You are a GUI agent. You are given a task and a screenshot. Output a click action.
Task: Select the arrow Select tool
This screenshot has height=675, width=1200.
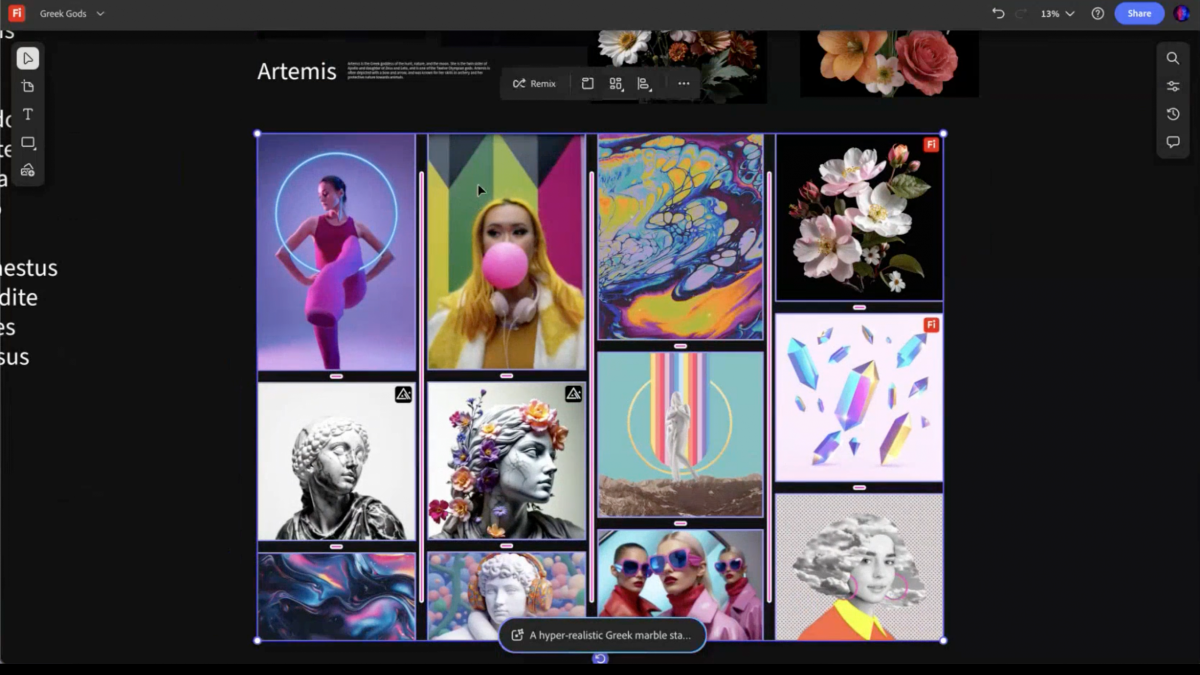click(x=28, y=59)
